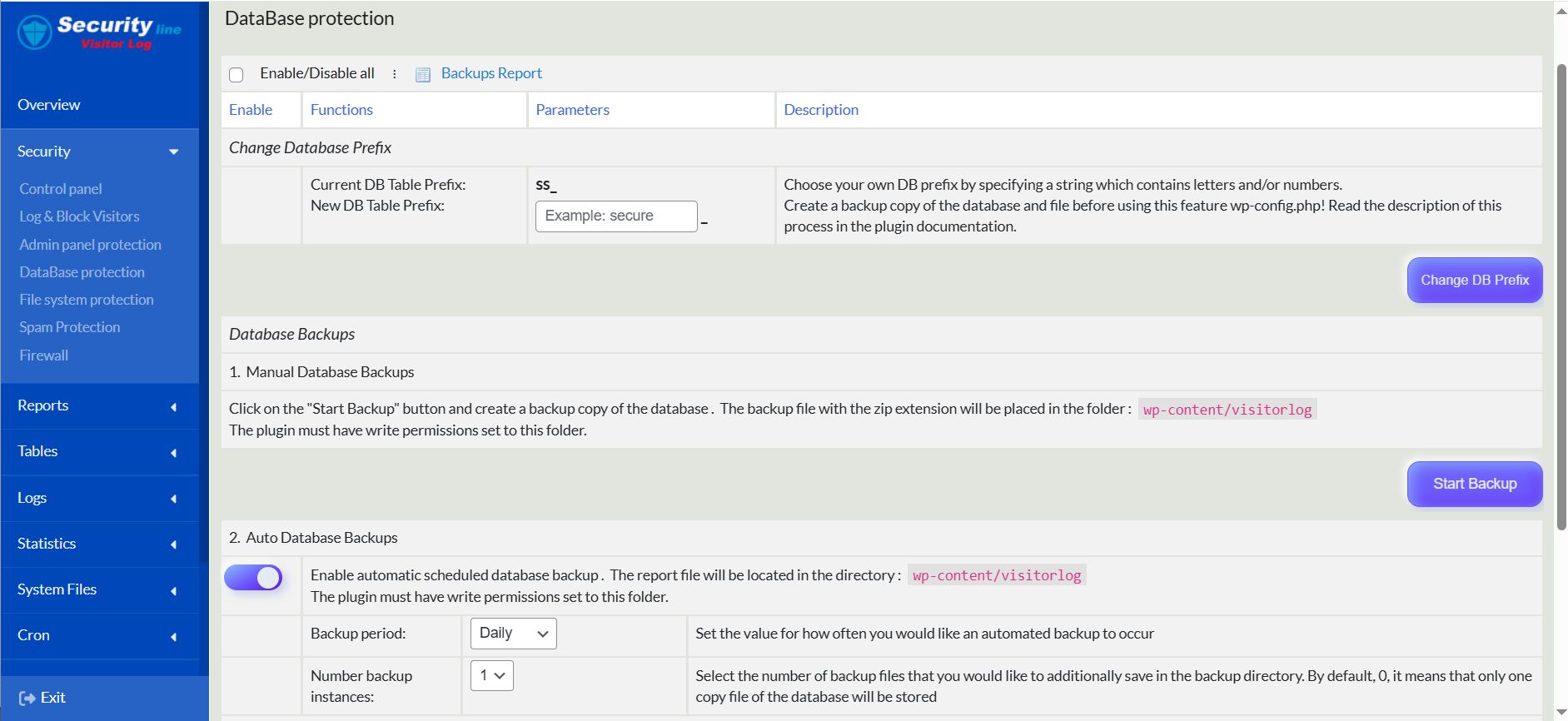Open the Backups Report link
1568x721 pixels.
coord(491,73)
